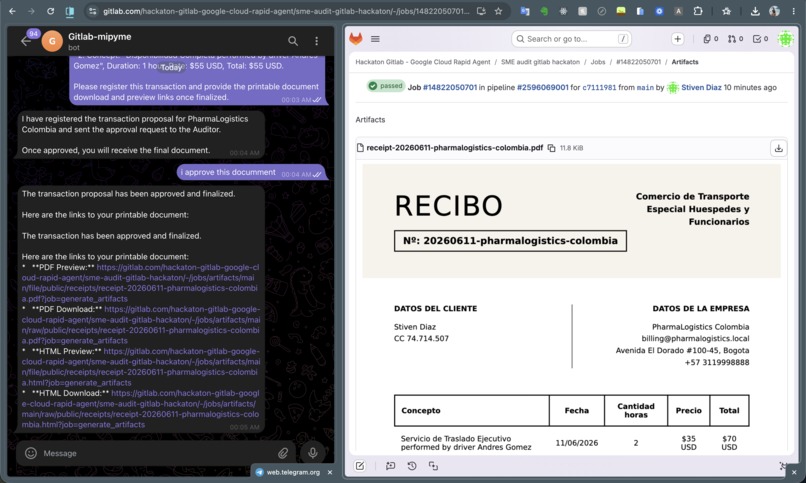Open the browser extensions puzzle icon
This screenshot has width=806, height=483.
pyautogui.click(x=698, y=11)
